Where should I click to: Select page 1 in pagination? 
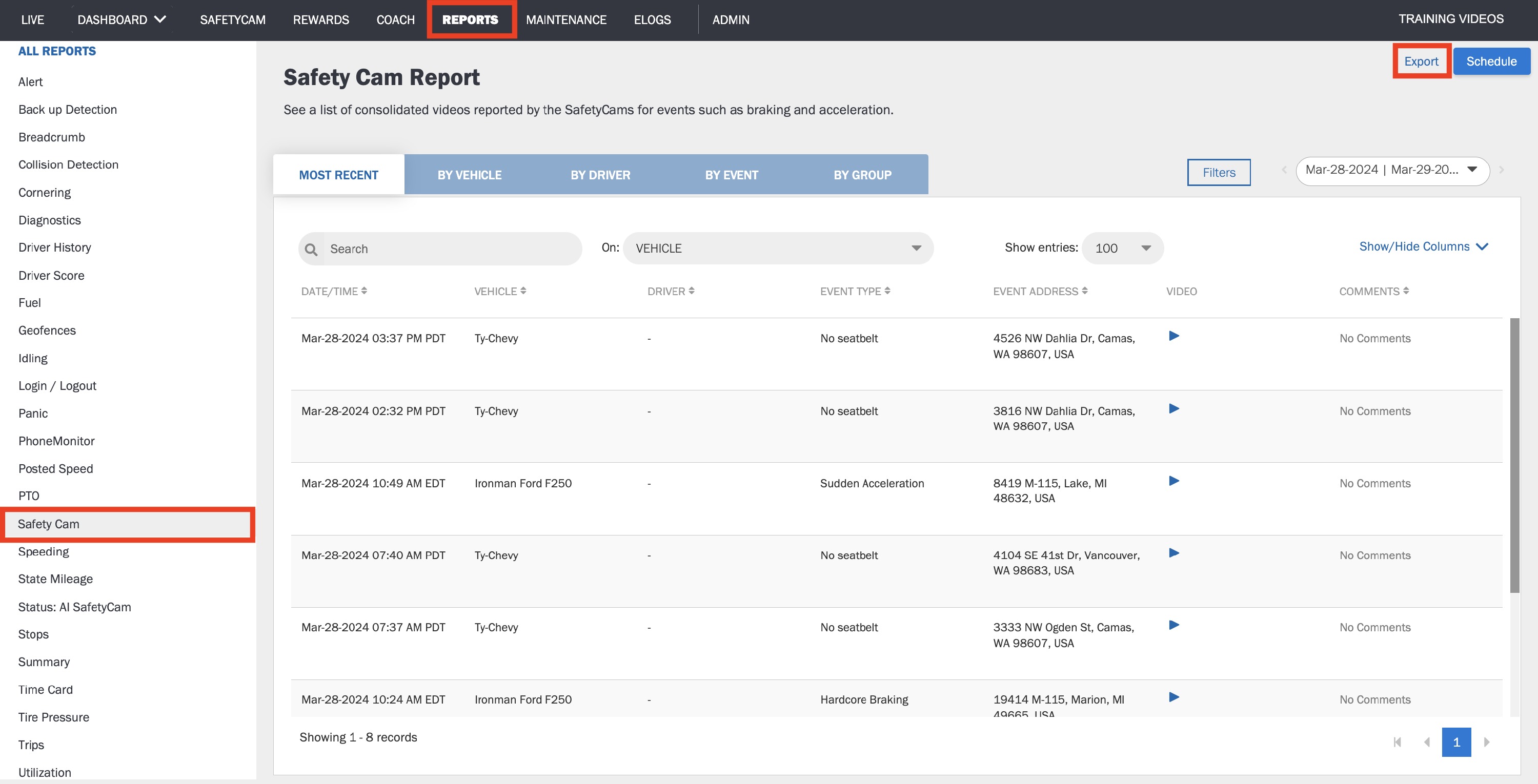[1456, 742]
